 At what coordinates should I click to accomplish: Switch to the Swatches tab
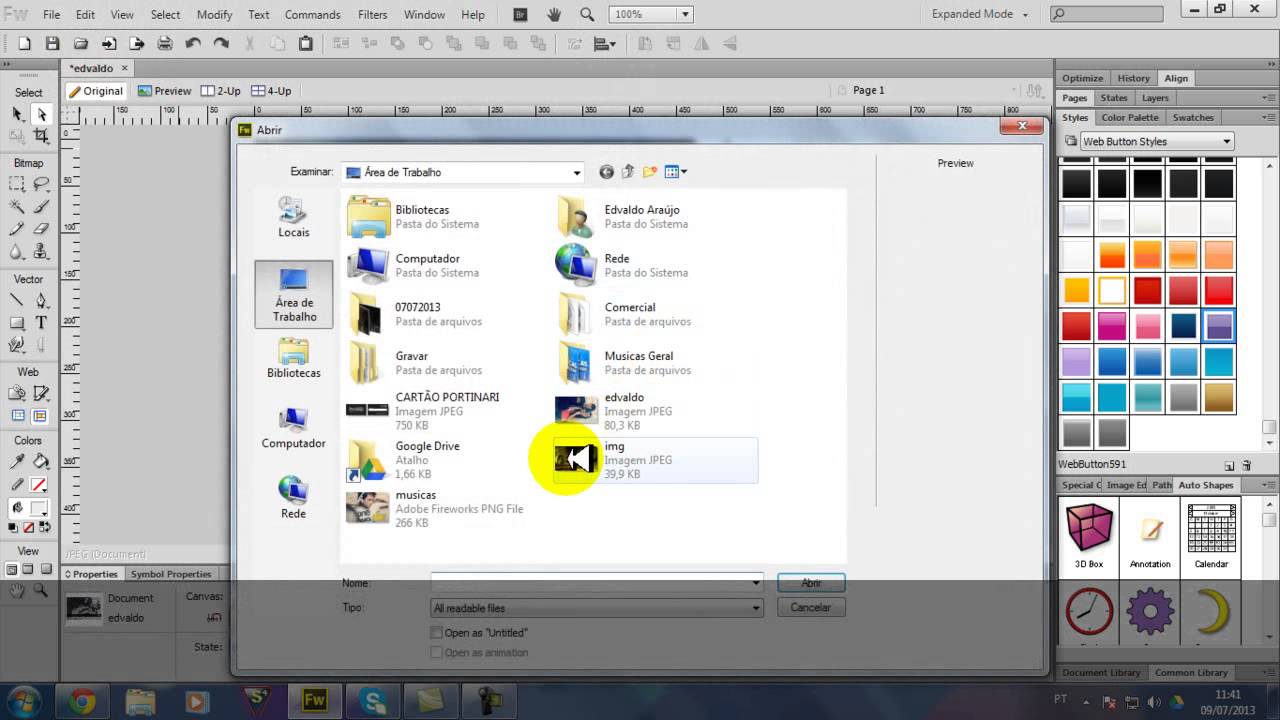1193,117
